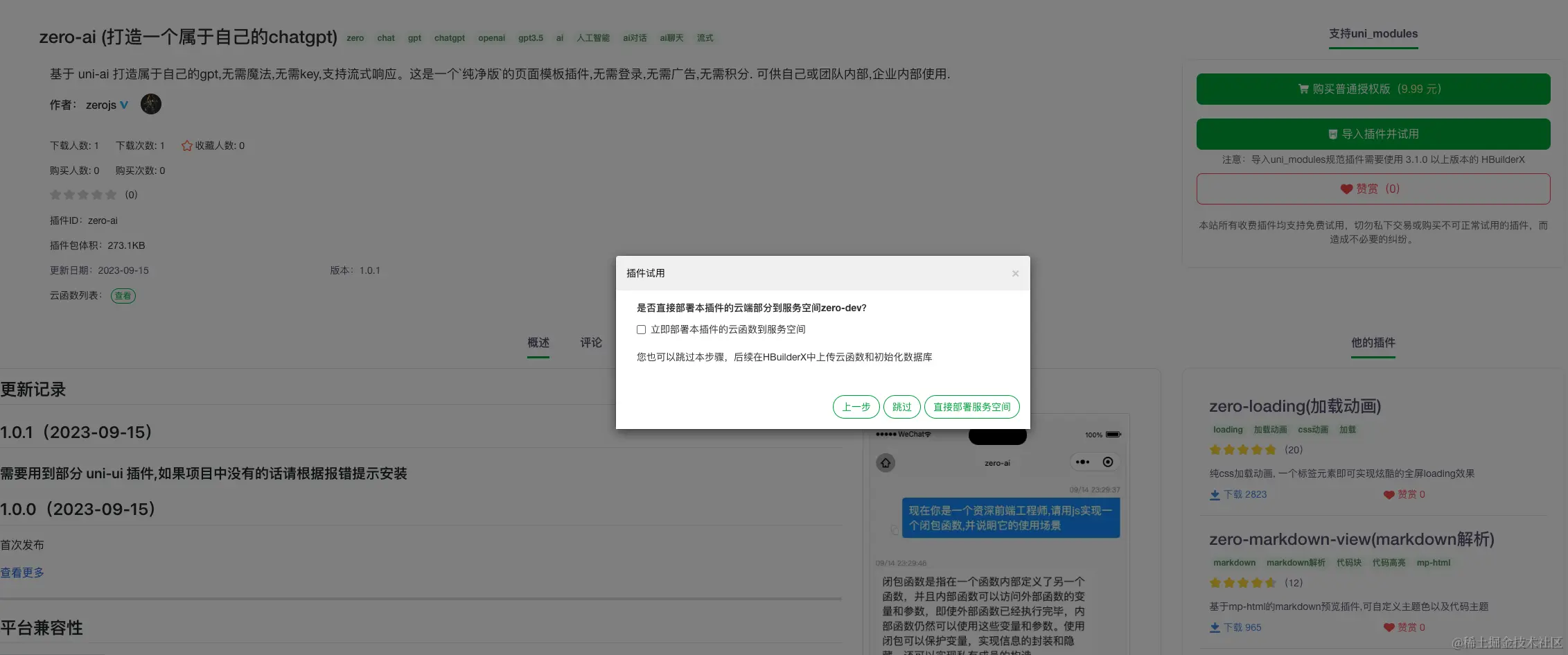
Task: Click the 更新记录 heading
Action: pos(33,390)
